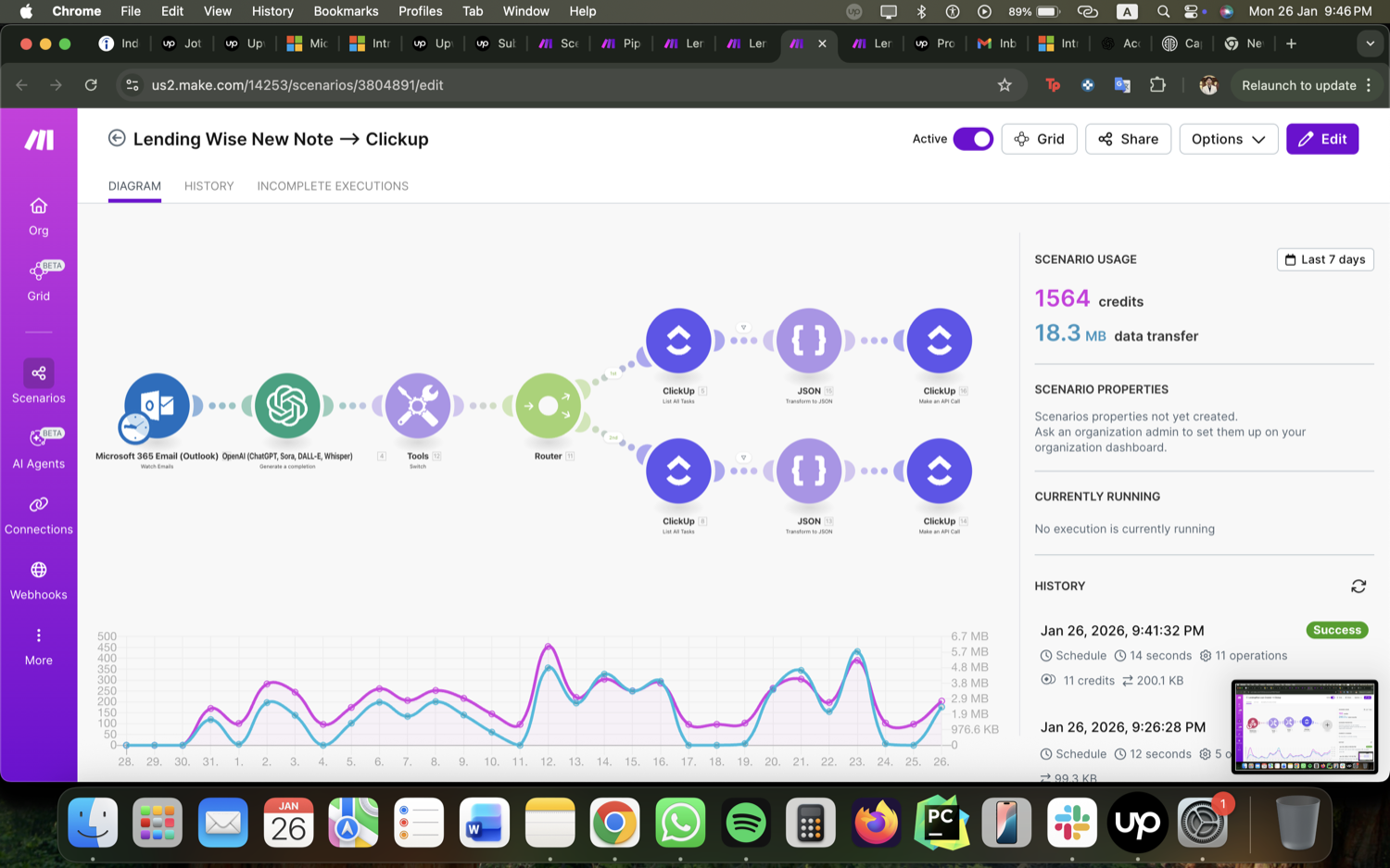This screenshot has width=1390, height=868.
Task: Open upper ClickUp Make an API Call module
Action: coord(940,341)
